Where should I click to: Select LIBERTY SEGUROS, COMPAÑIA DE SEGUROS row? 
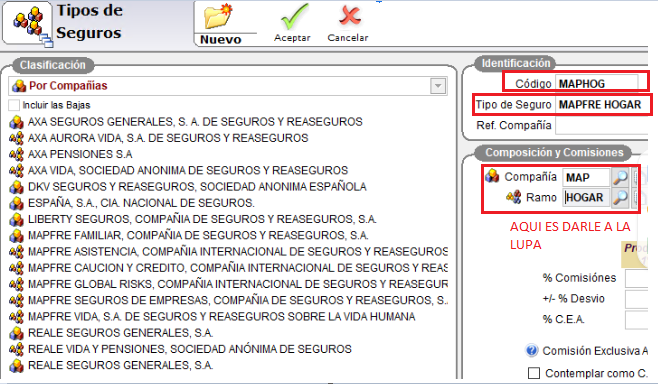click(x=202, y=219)
